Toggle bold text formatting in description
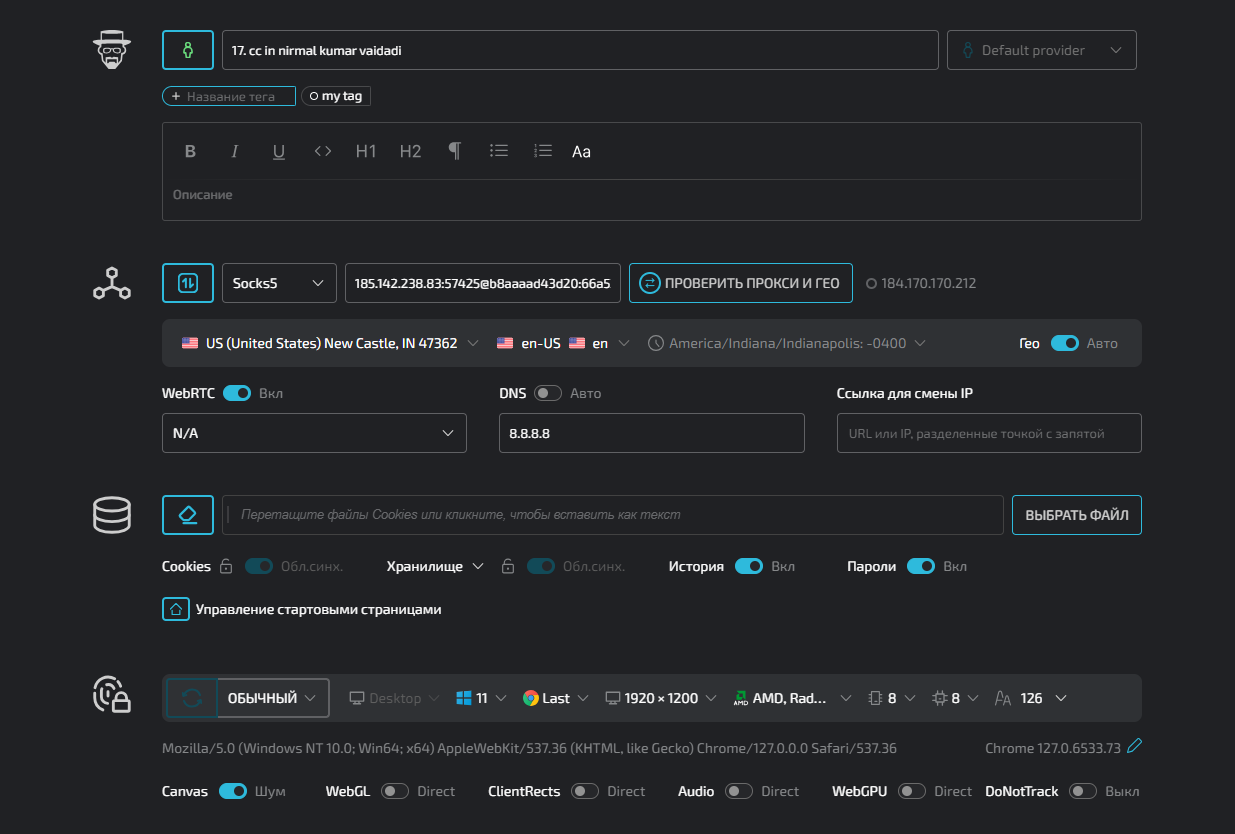Viewport: 1235px width, 834px height. (x=190, y=152)
